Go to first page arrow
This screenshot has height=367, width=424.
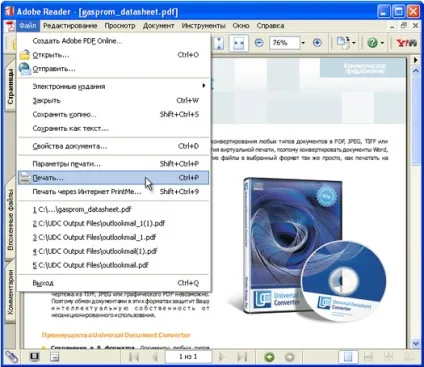[134, 357]
